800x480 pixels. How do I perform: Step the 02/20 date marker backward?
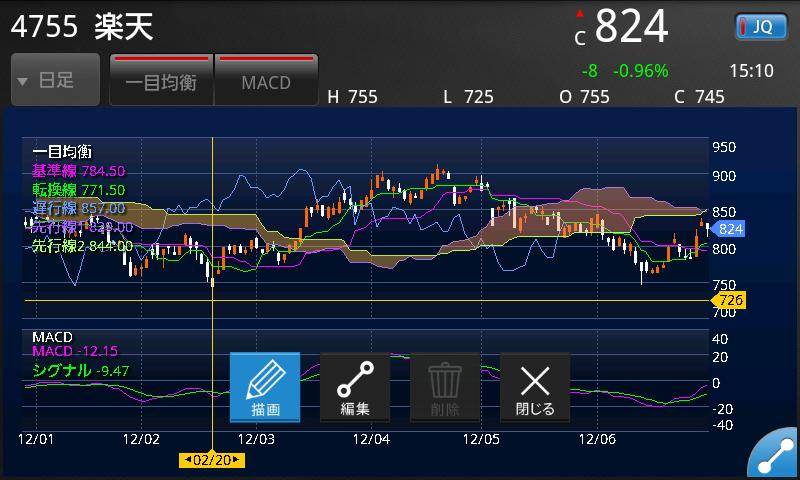pyautogui.click(x=188, y=460)
